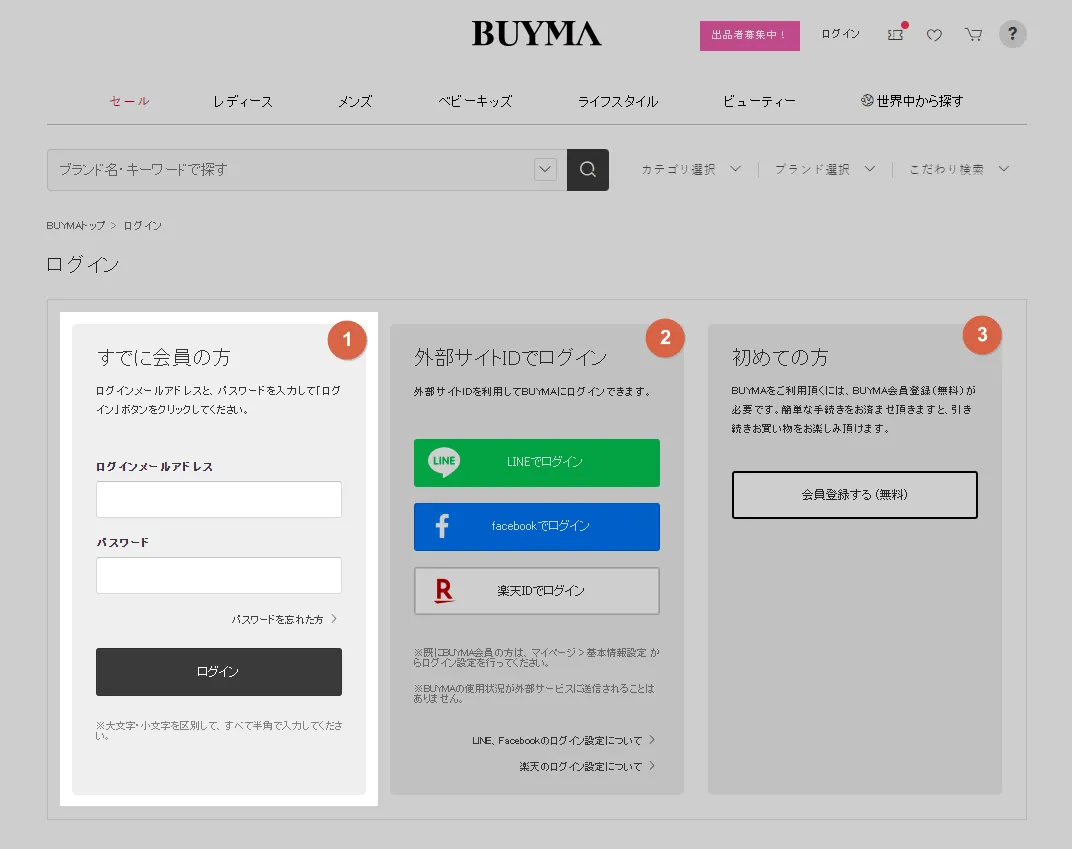
Task: Open the coupon ticket icon in header
Action: 896,34
